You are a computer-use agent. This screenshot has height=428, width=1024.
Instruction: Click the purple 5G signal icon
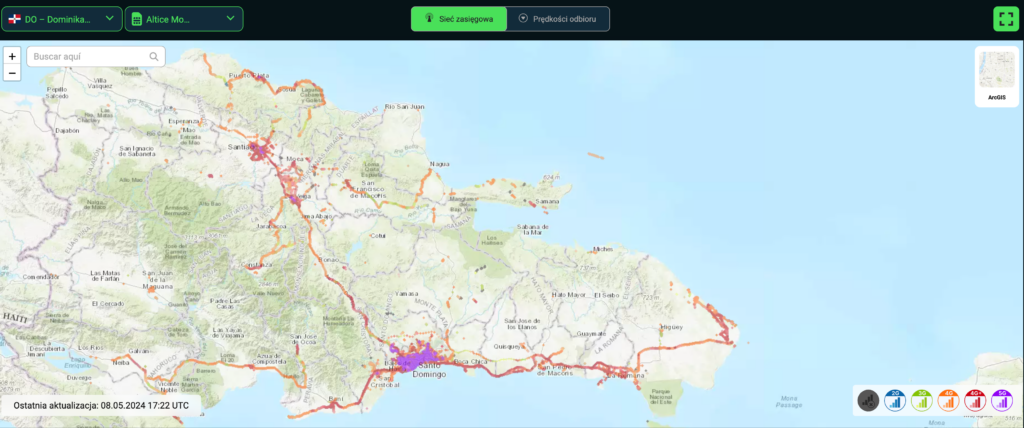[1001, 401]
